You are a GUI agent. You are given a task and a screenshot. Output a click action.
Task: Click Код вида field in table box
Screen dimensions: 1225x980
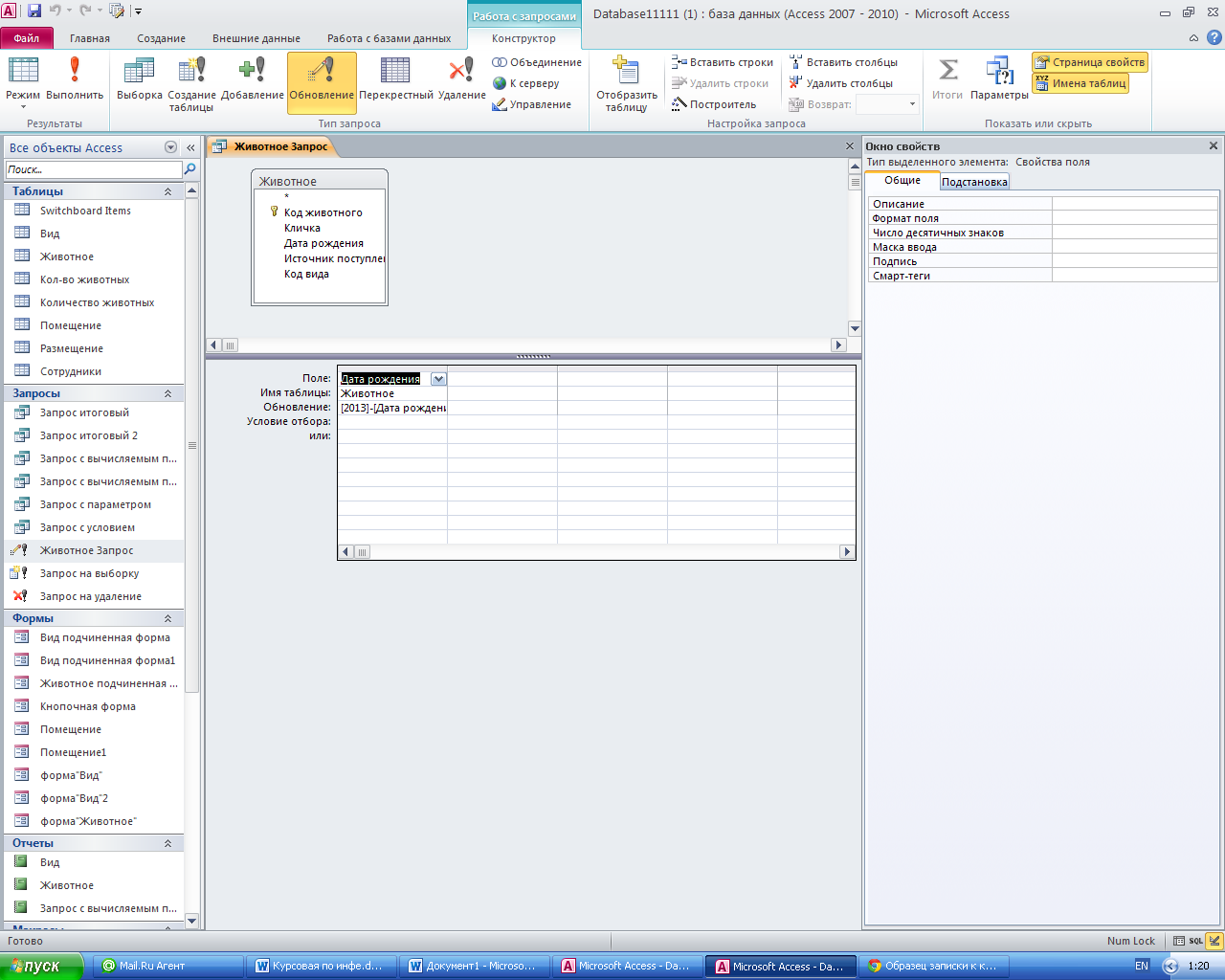click(x=306, y=274)
